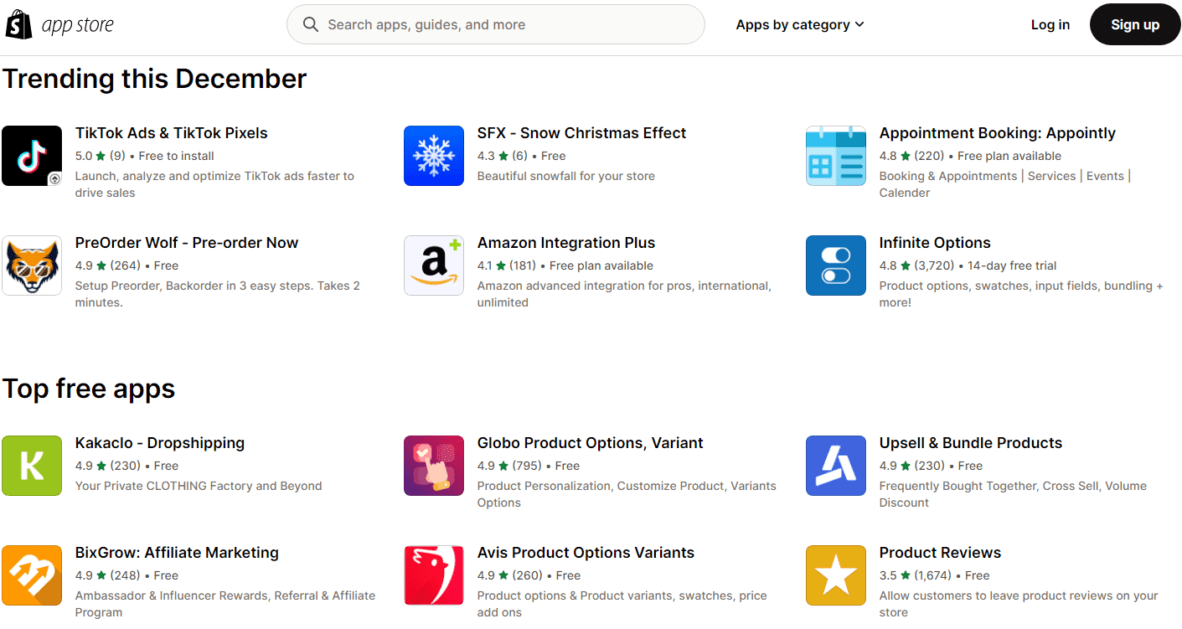Click the Shopify app store logo
The image size is (1182, 629).
[60, 25]
